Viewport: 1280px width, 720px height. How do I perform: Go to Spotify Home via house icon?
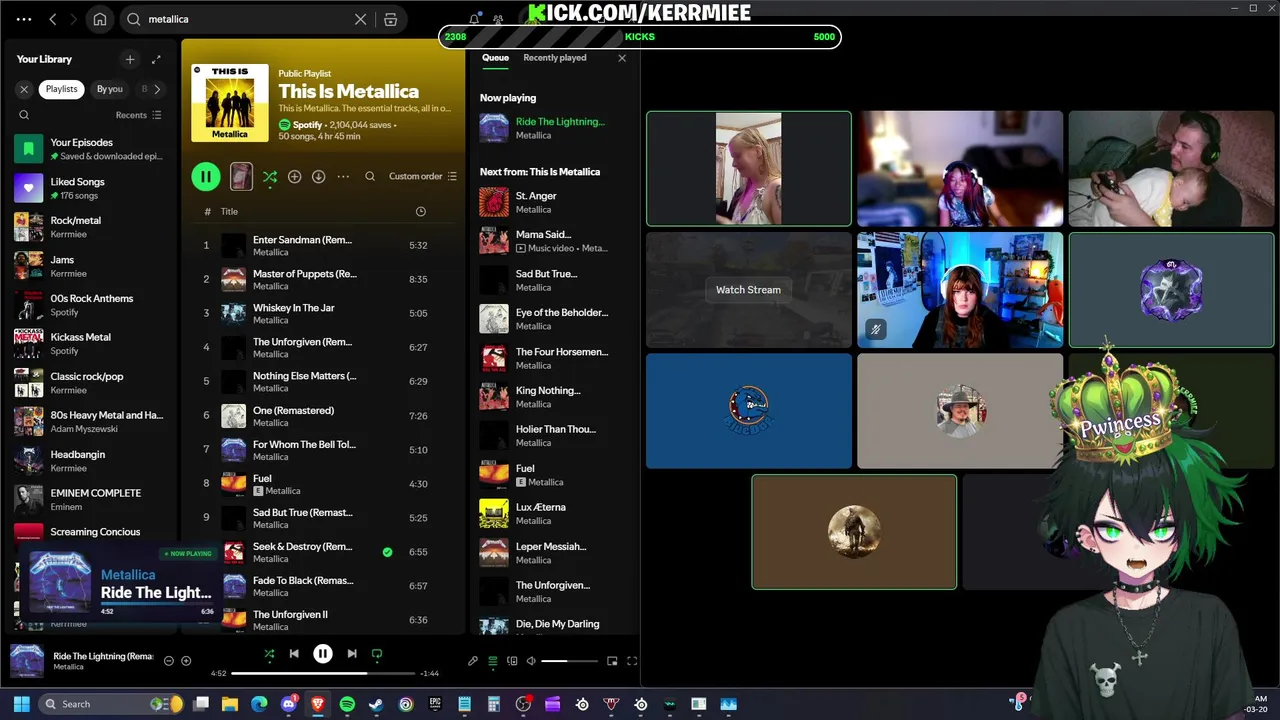point(100,19)
